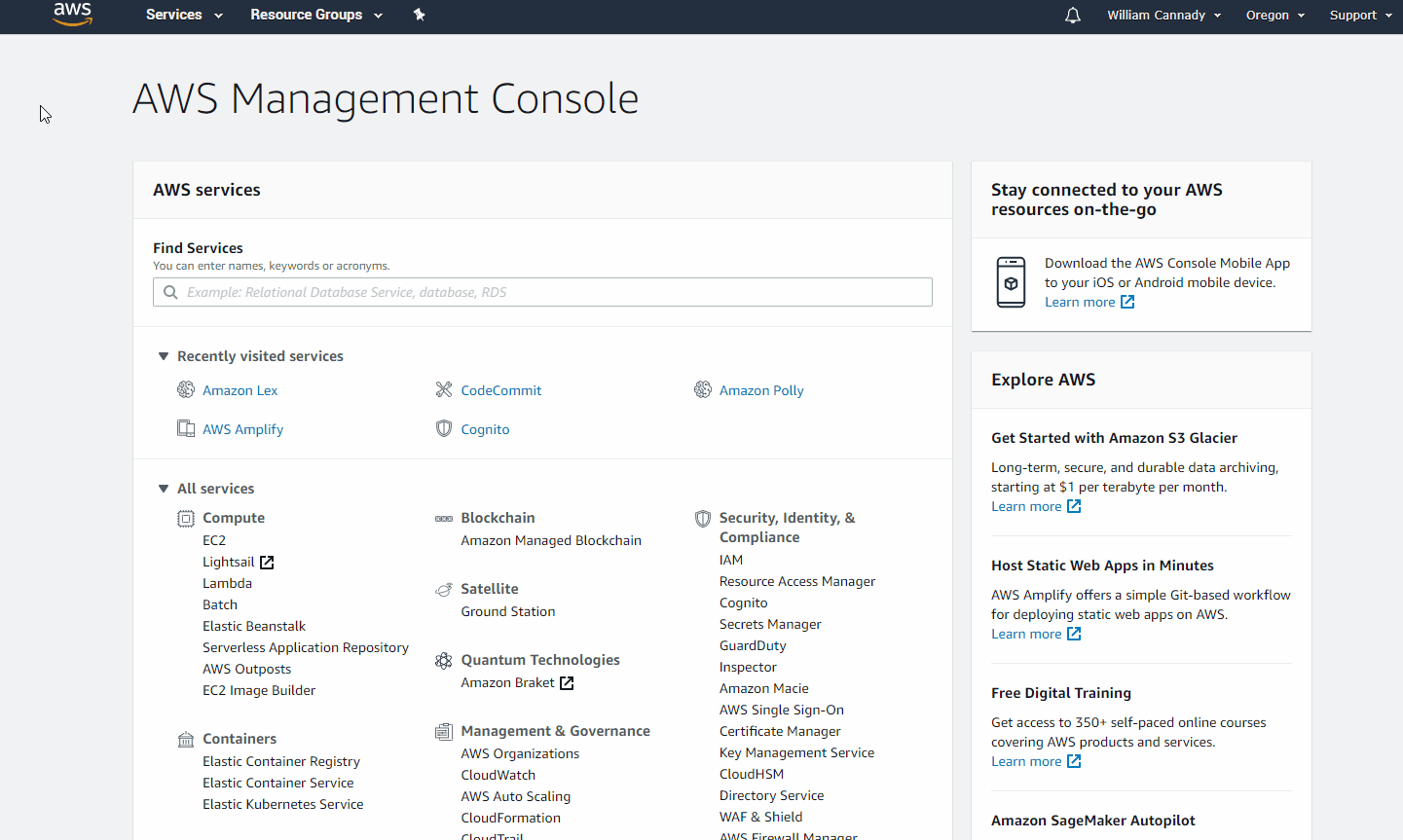Click the Quantum Technologies category icon
Screen dimensions: 1403x840
(444, 661)
